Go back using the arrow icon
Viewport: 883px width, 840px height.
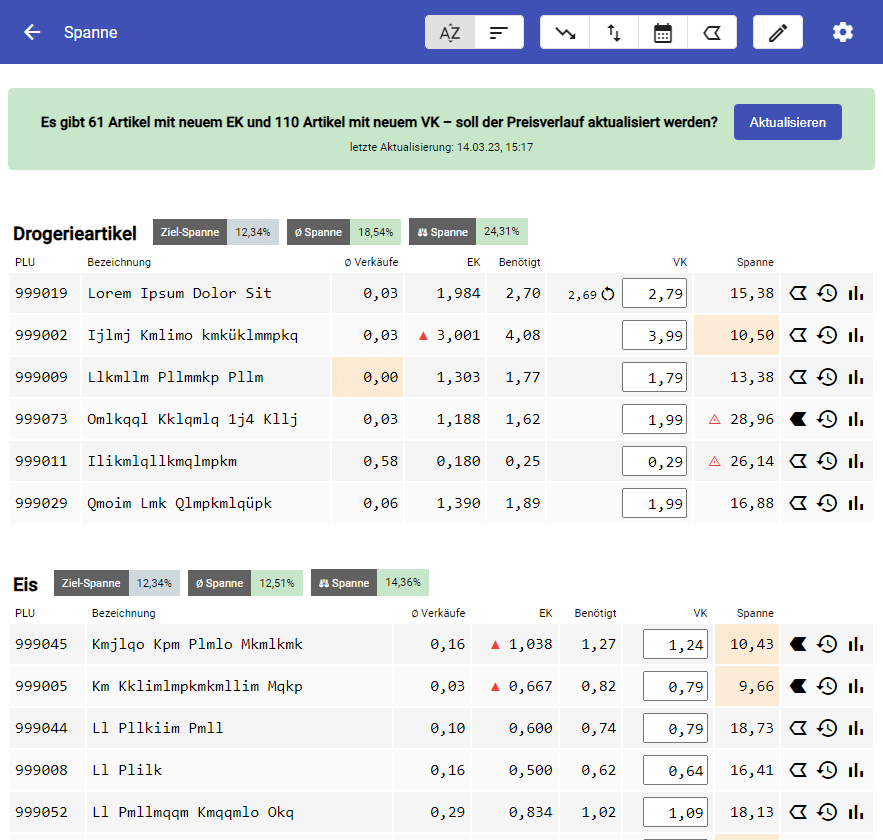(32, 32)
